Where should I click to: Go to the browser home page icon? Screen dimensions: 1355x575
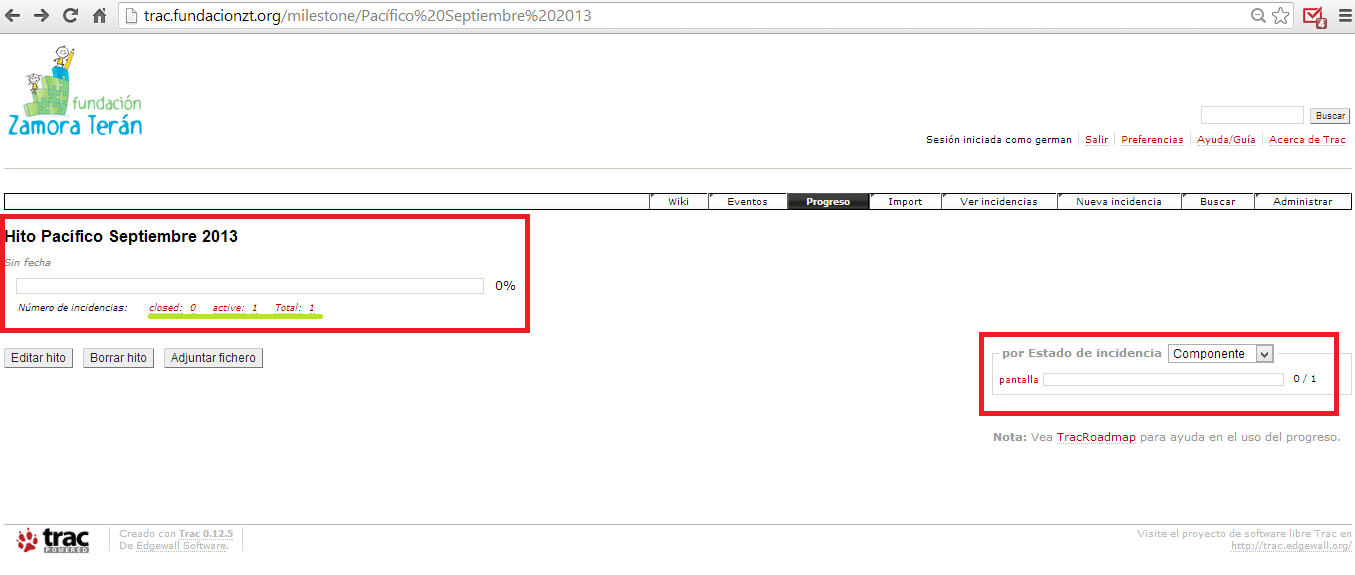pos(100,16)
